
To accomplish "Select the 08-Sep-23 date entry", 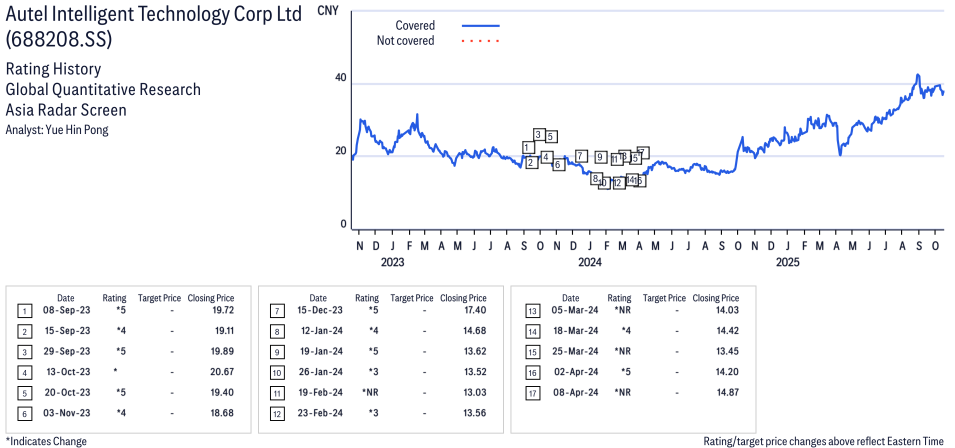I will (x=65, y=311).
